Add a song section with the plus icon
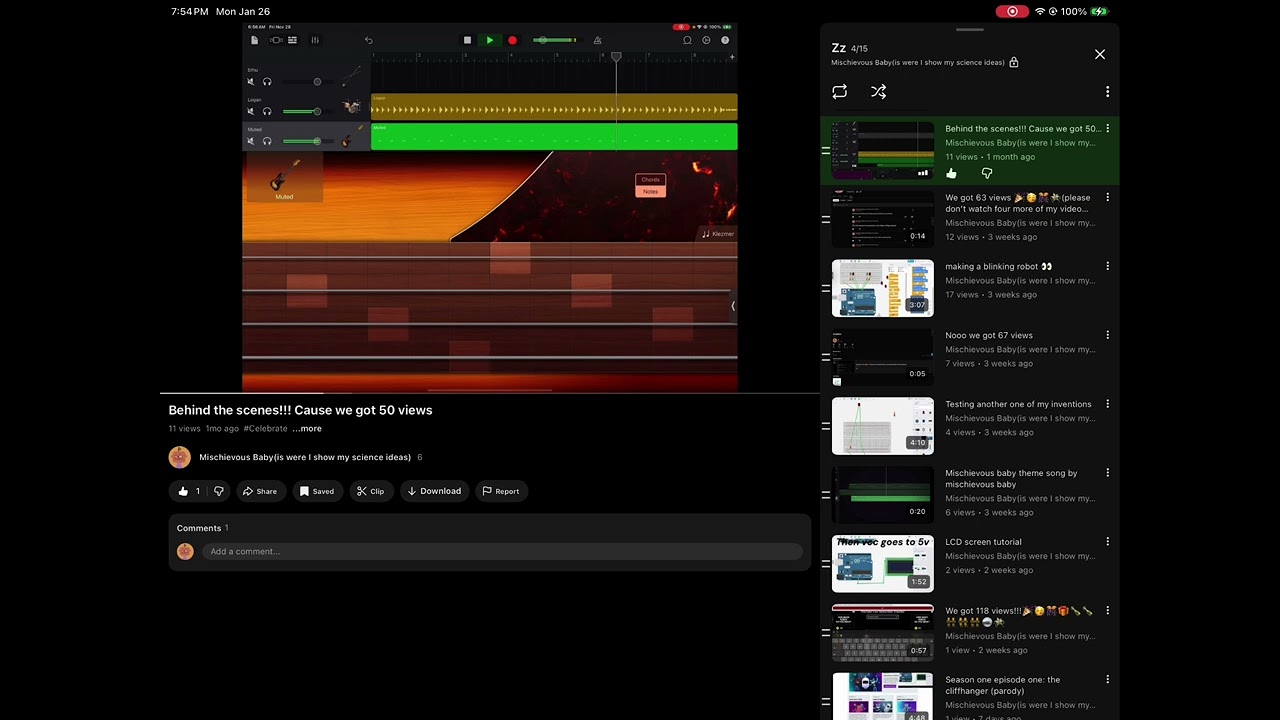Viewport: 1280px width, 720px height. (x=732, y=57)
